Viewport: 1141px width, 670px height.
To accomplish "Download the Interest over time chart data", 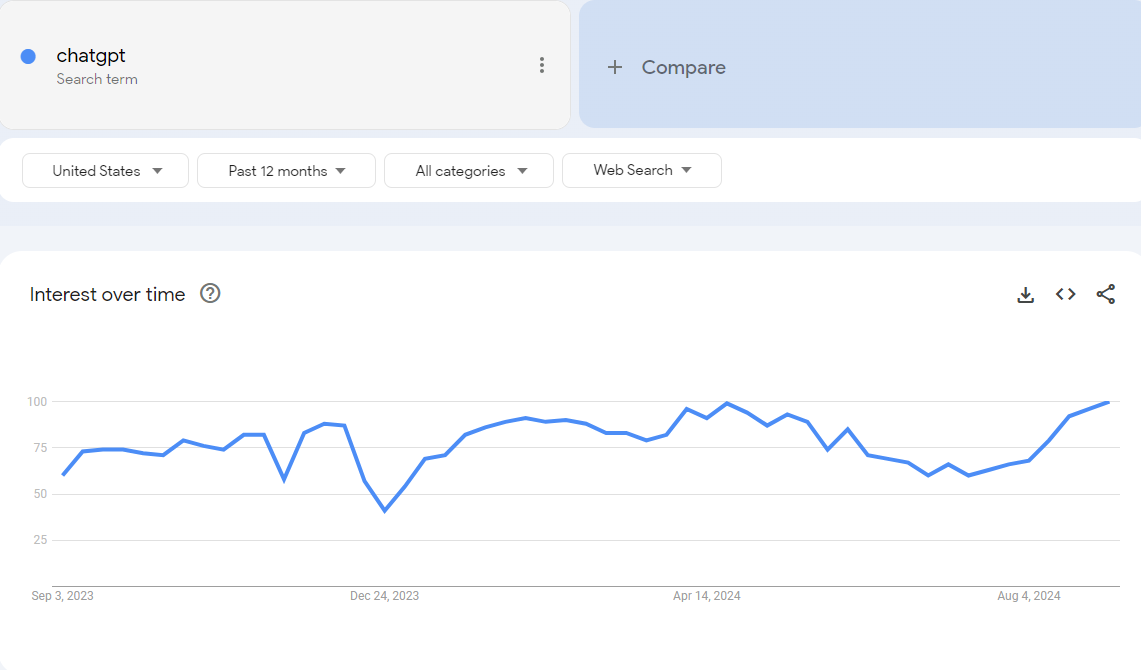I will click(1025, 294).
